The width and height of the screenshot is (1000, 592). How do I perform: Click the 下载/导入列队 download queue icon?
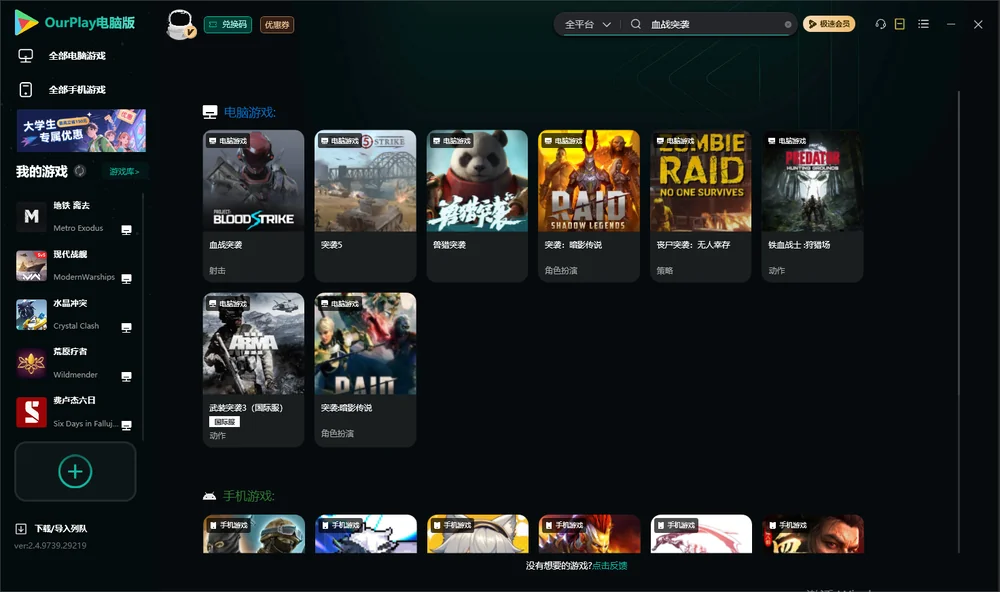coord(21,529)
